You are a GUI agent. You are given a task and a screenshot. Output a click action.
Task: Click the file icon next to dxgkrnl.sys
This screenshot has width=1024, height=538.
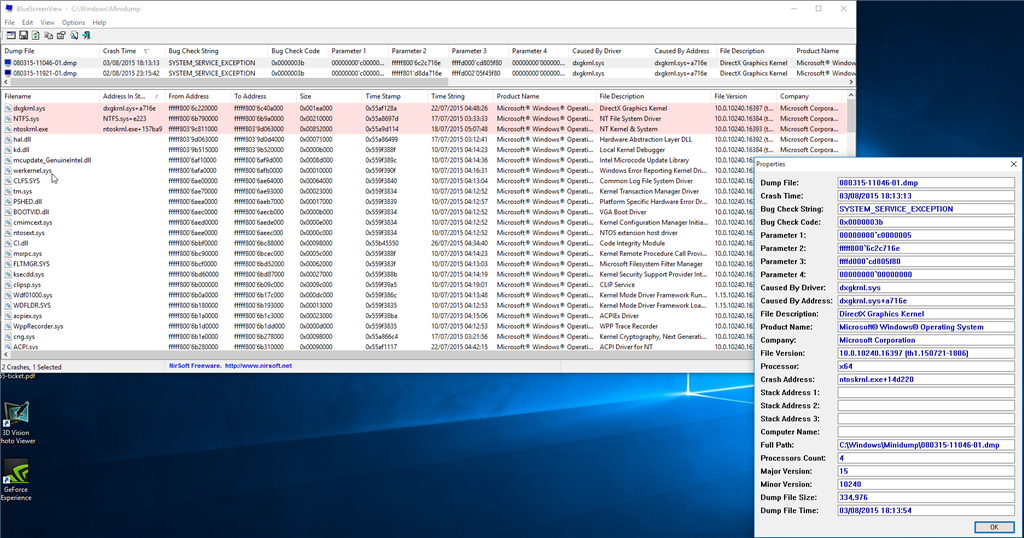point(8,108)
